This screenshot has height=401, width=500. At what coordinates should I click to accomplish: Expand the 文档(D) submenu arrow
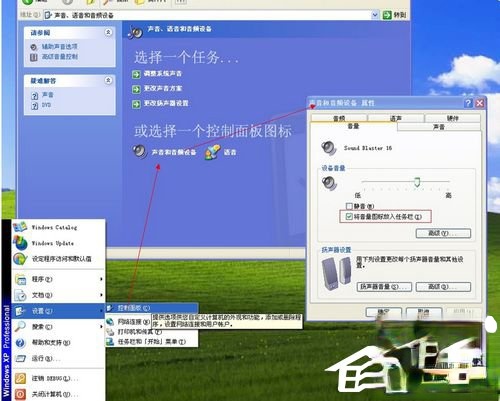[x=101, y=295]
